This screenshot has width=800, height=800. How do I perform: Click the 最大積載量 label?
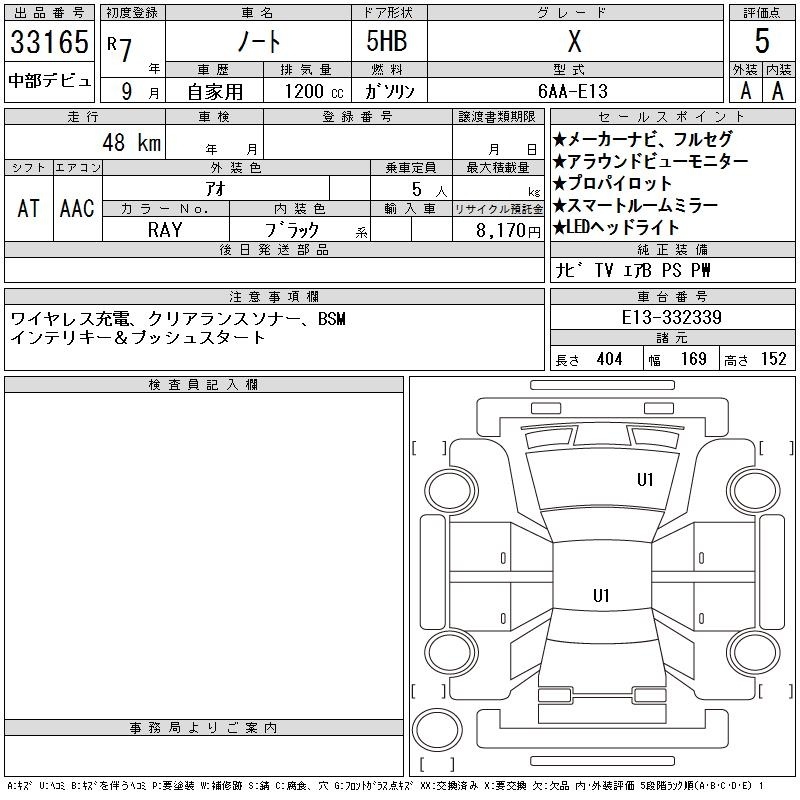(498, 167)
